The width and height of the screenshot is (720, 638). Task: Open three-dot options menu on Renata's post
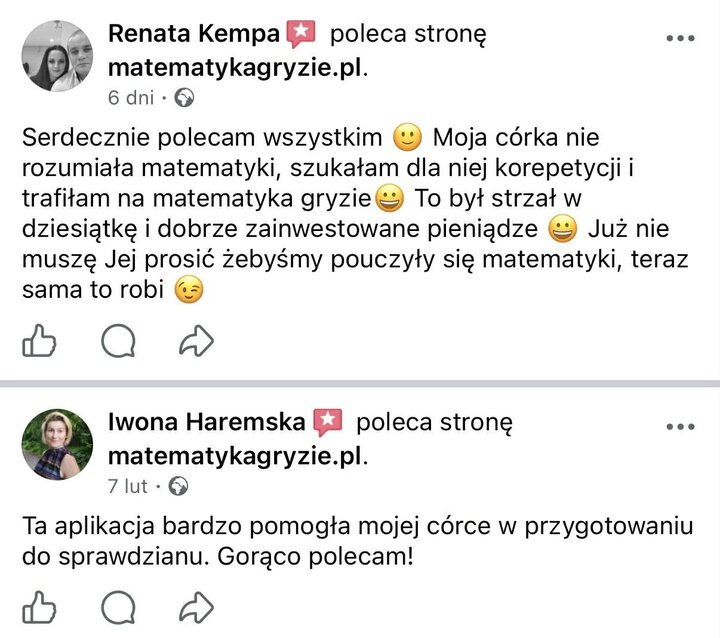(680, 38)
